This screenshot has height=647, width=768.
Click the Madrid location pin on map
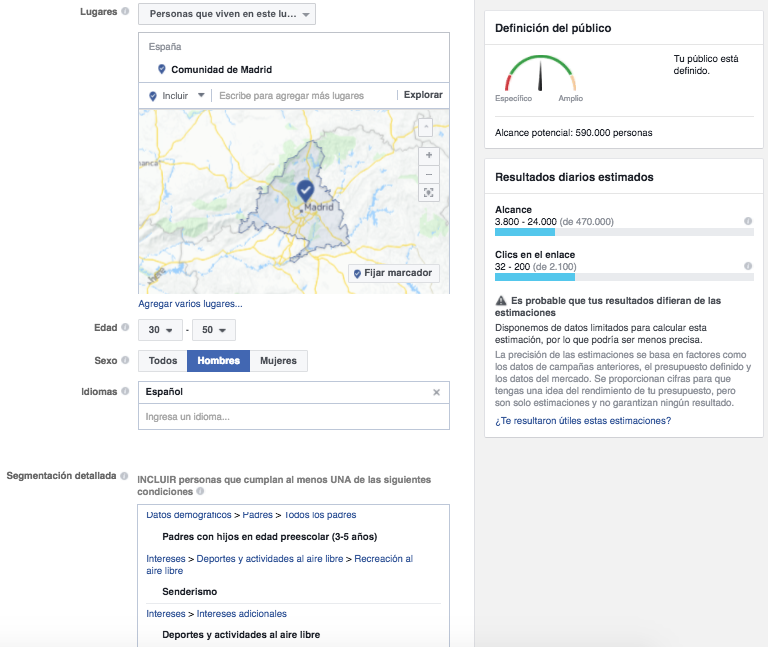tap(305, 189)
